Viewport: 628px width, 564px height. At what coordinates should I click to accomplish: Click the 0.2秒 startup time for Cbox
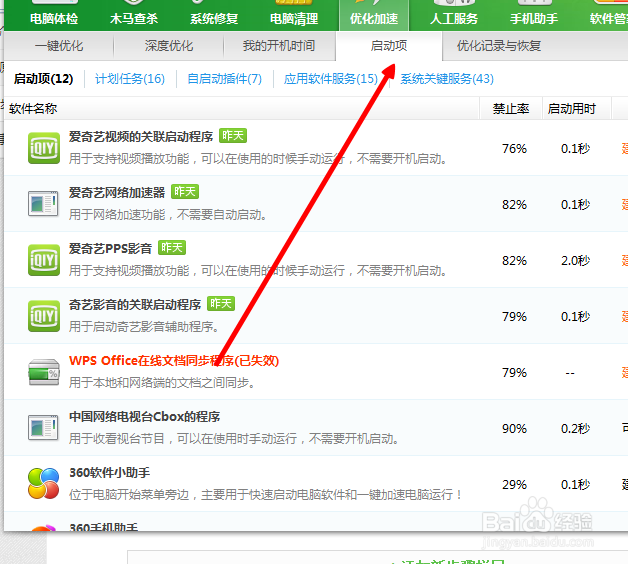[576, 429]
